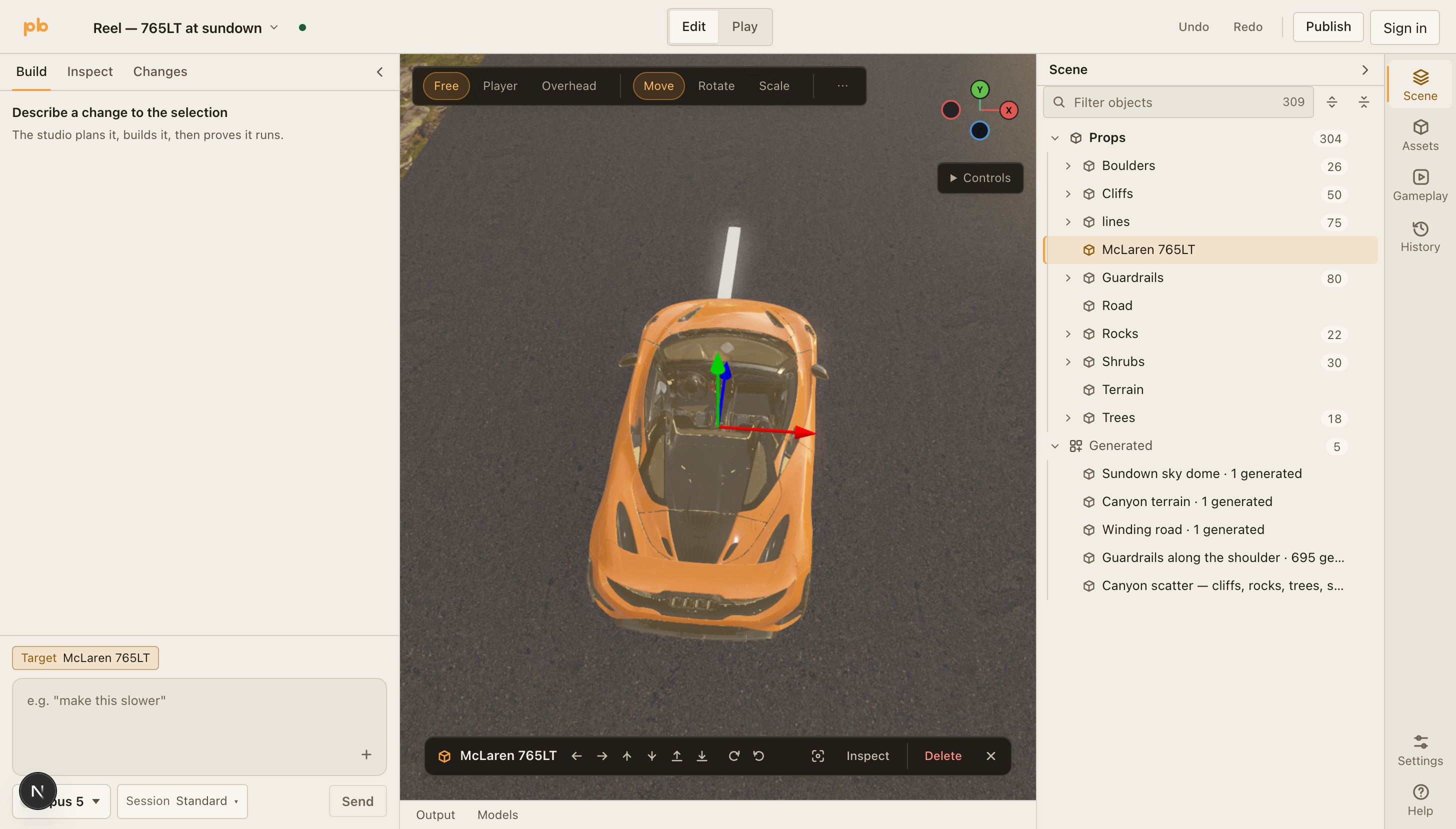
Task: Nudge McLaren 765LT backward with down arrow
Action: tap(651, 755)
